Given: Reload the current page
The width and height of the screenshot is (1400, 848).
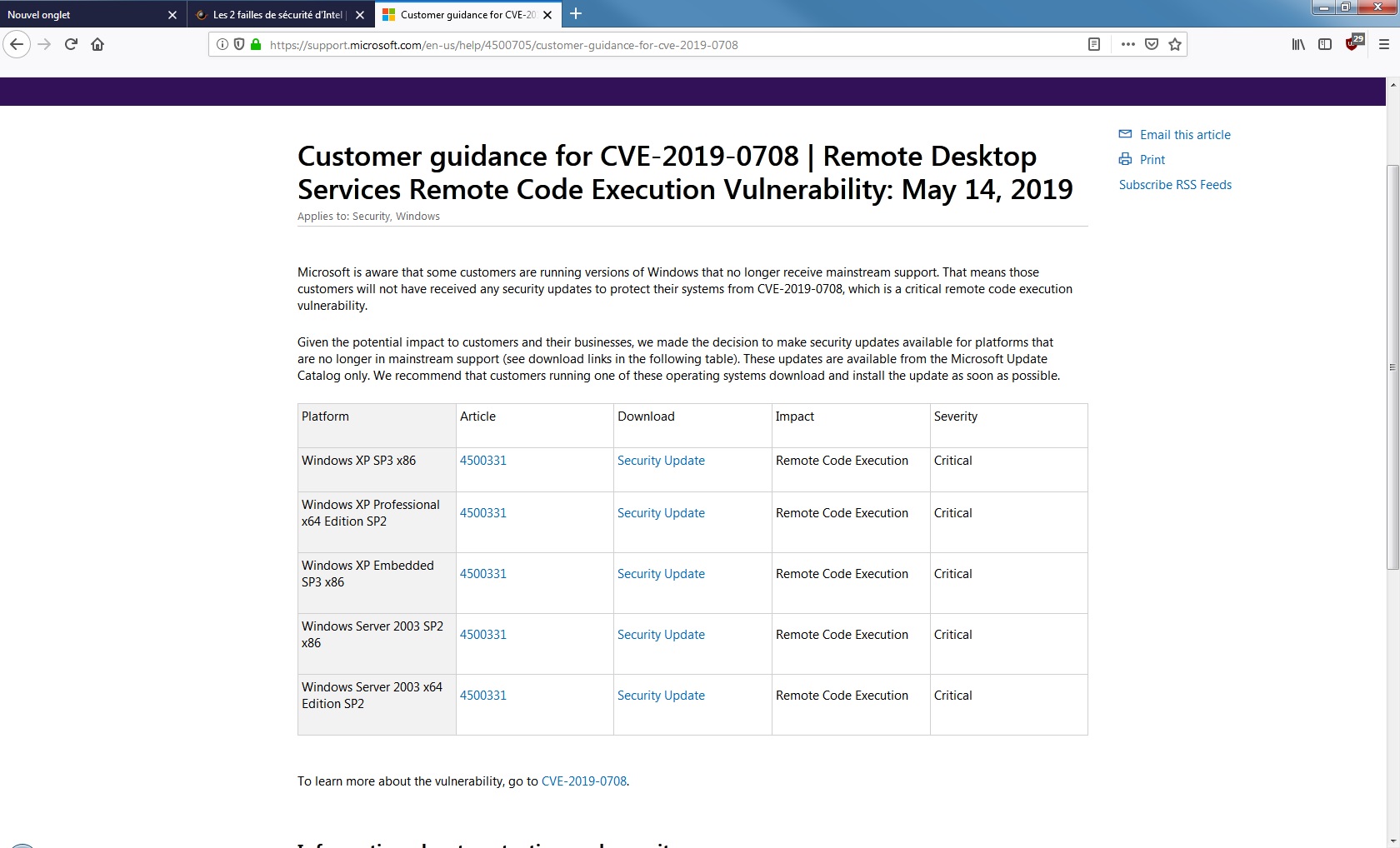Looking at the screenshot, I should (x=71, y=44).
